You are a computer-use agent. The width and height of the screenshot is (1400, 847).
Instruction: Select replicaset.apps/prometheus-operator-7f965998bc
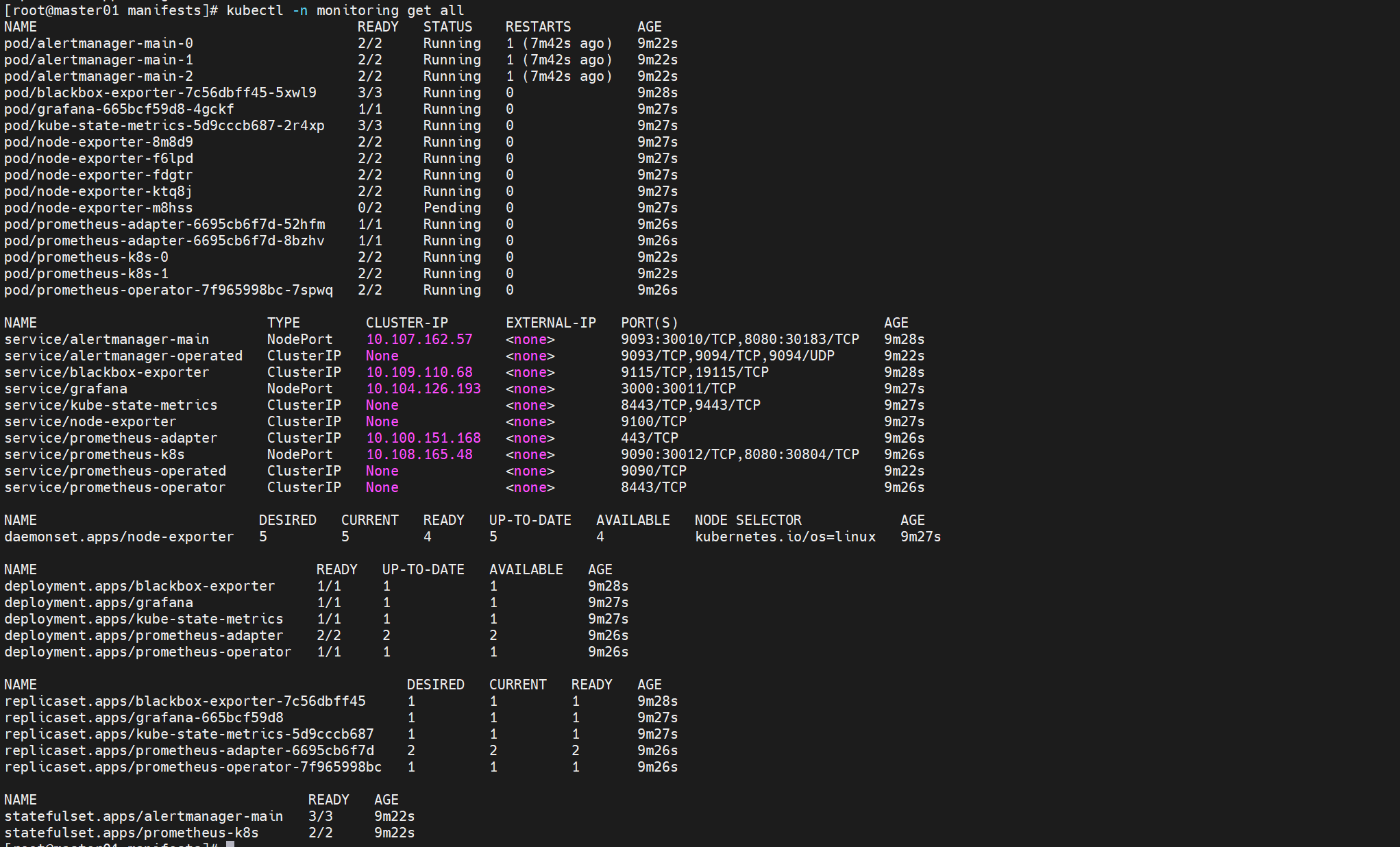click(193, 767)
